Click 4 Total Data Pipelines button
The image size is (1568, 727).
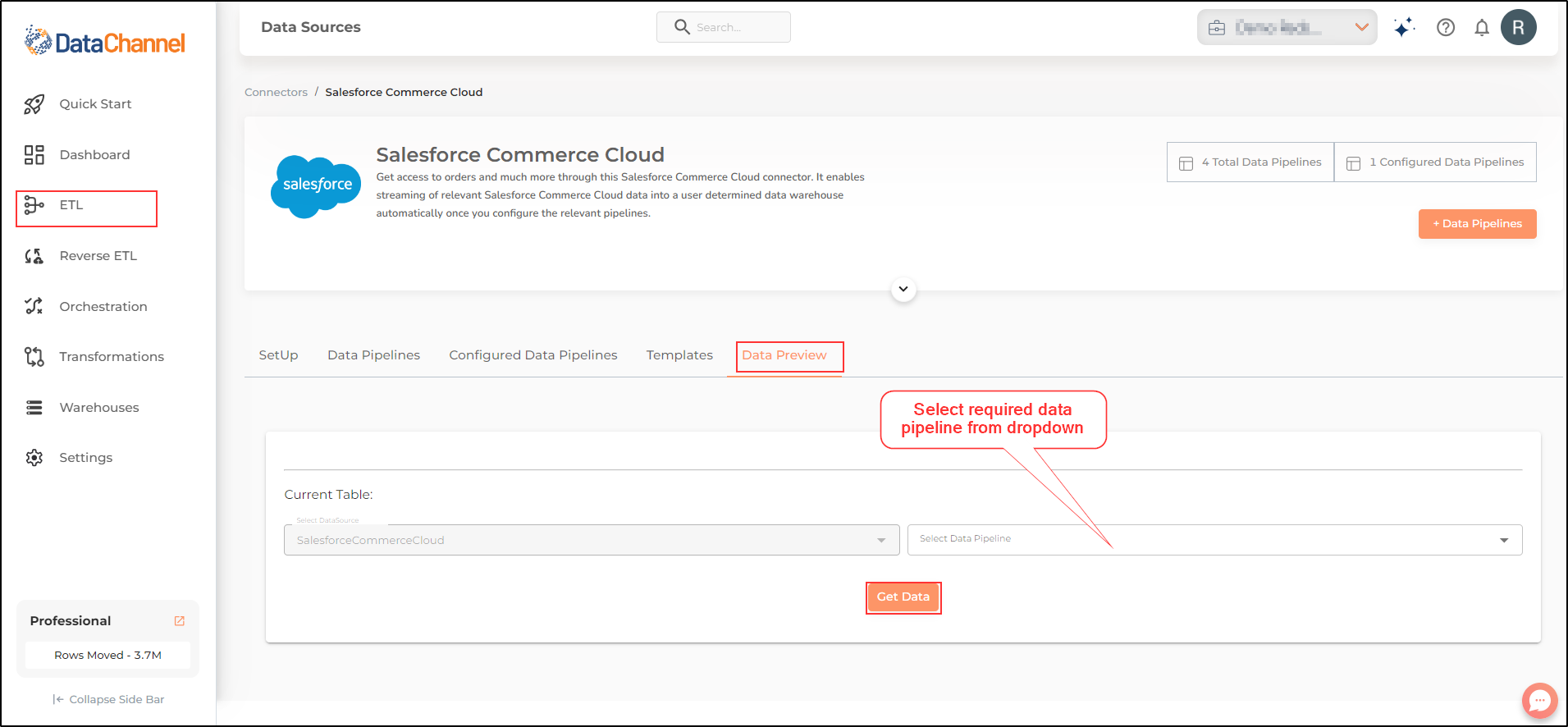click(1250, 162)
